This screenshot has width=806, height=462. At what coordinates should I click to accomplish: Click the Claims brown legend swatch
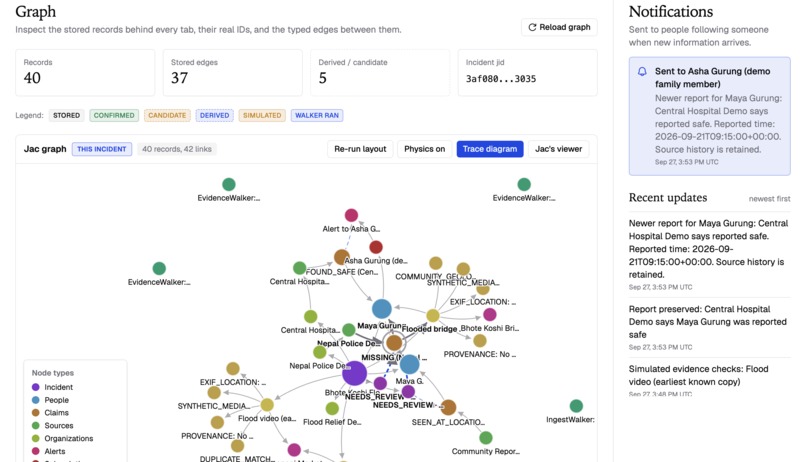point(35,413)
